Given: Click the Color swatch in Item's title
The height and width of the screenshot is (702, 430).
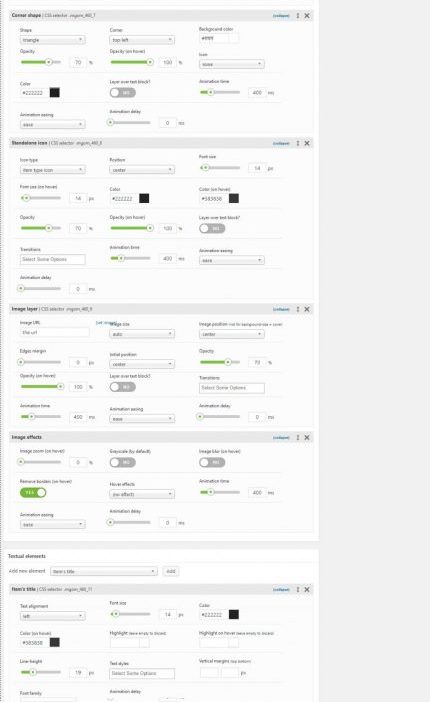Looking at the screenshot, I should (x=234, y=614).
